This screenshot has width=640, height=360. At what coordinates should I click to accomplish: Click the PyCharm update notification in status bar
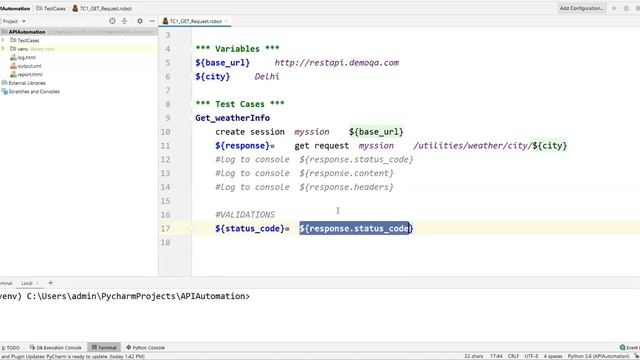[x=73, y=357]
